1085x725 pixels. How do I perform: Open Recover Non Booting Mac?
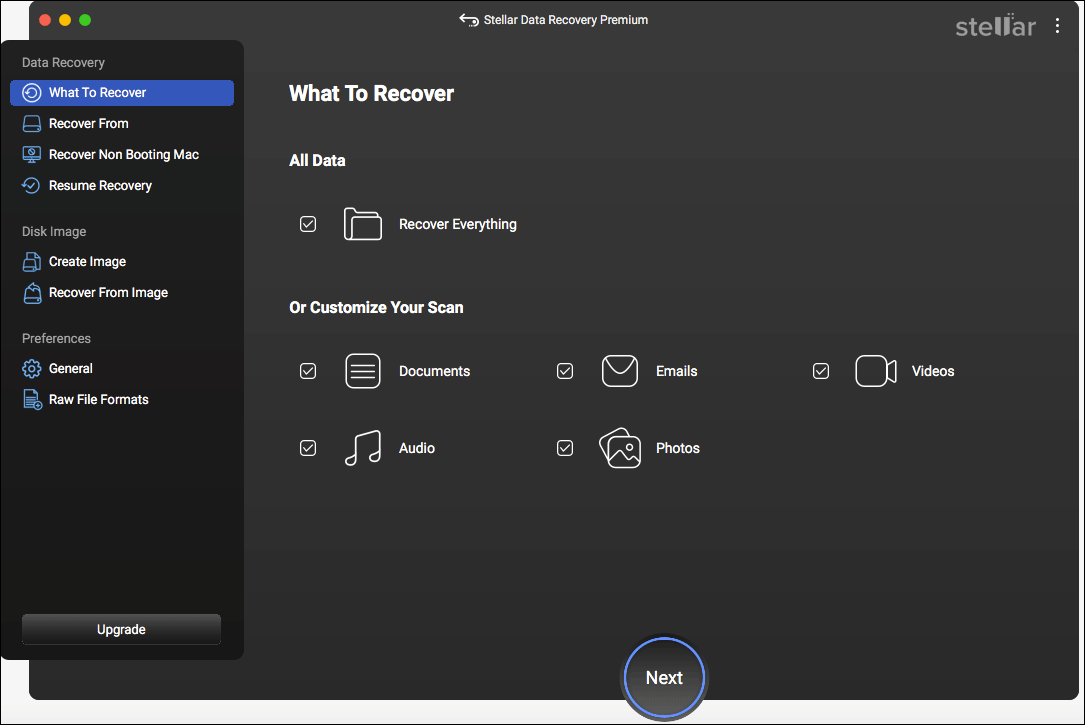[x=123, y=154]
